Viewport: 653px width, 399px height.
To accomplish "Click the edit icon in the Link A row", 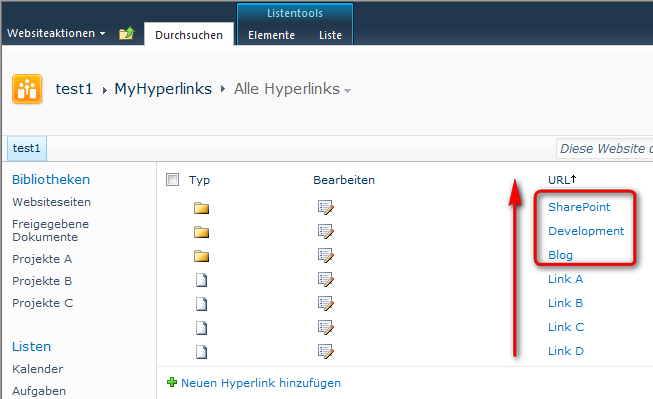I will tap(326, 279).
